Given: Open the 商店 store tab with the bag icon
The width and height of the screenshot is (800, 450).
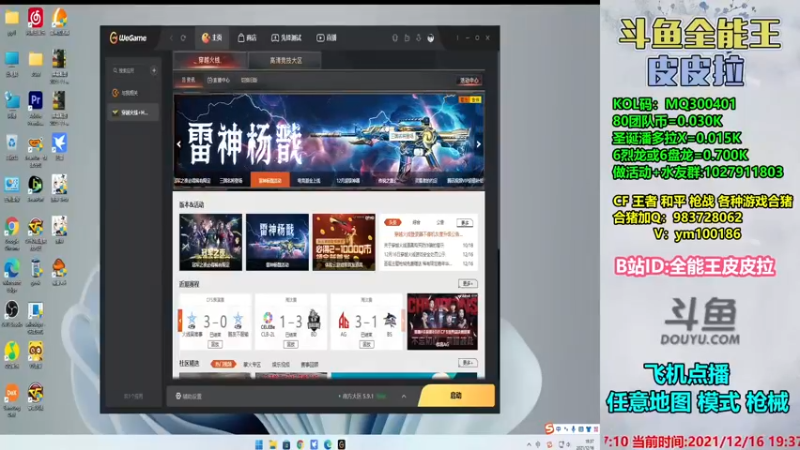Looking at the screenshot, I should (x=247, y=38).
